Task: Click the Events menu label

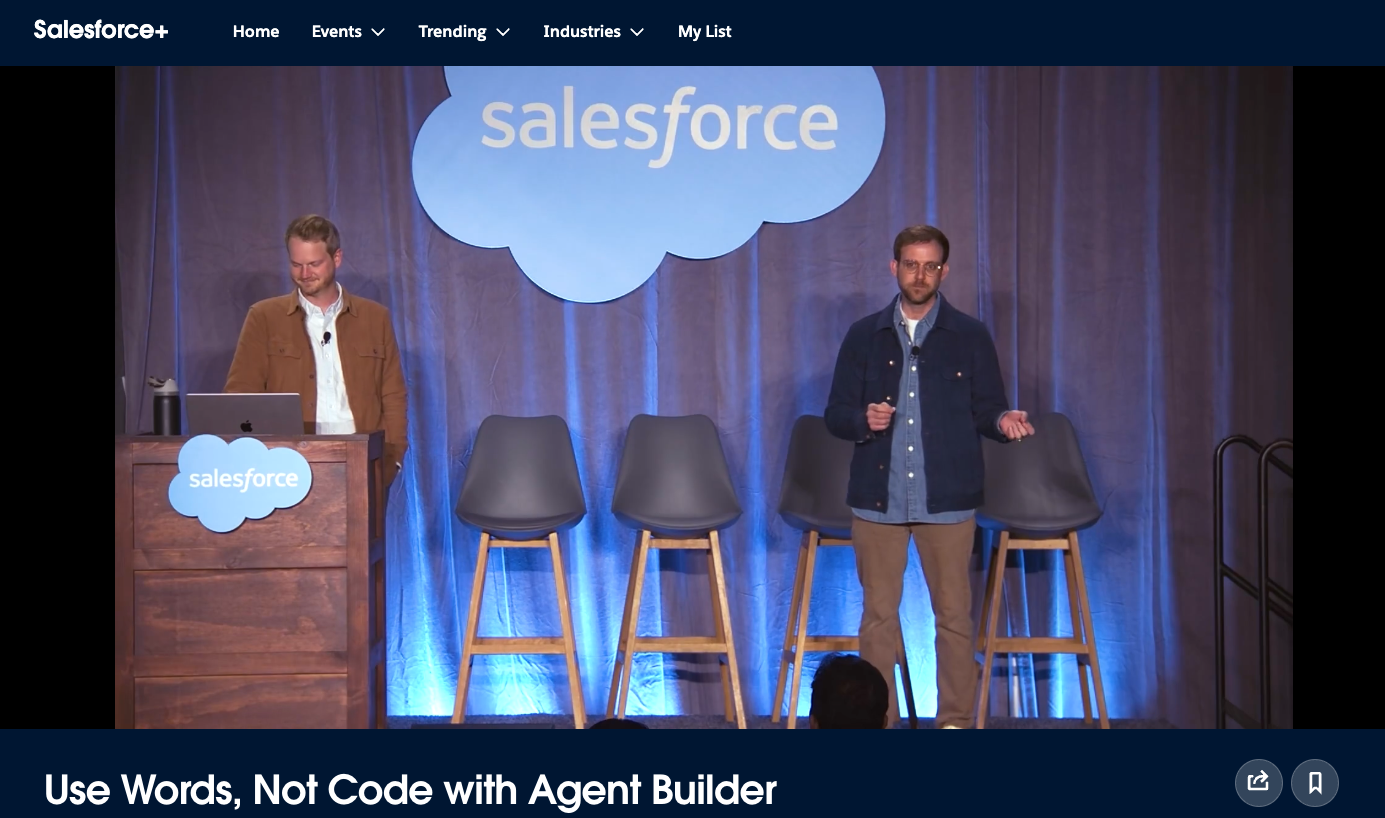Action: (x=336, y=32)
